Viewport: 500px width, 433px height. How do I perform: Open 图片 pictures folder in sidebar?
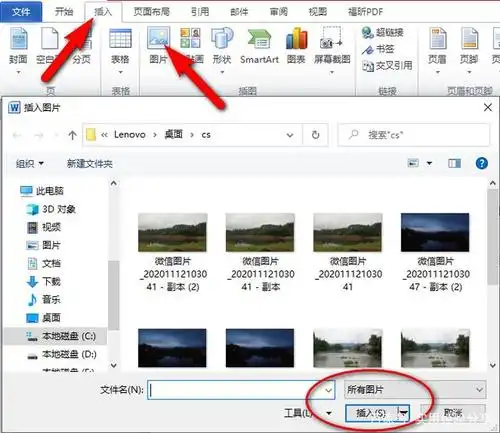point(43,245)
